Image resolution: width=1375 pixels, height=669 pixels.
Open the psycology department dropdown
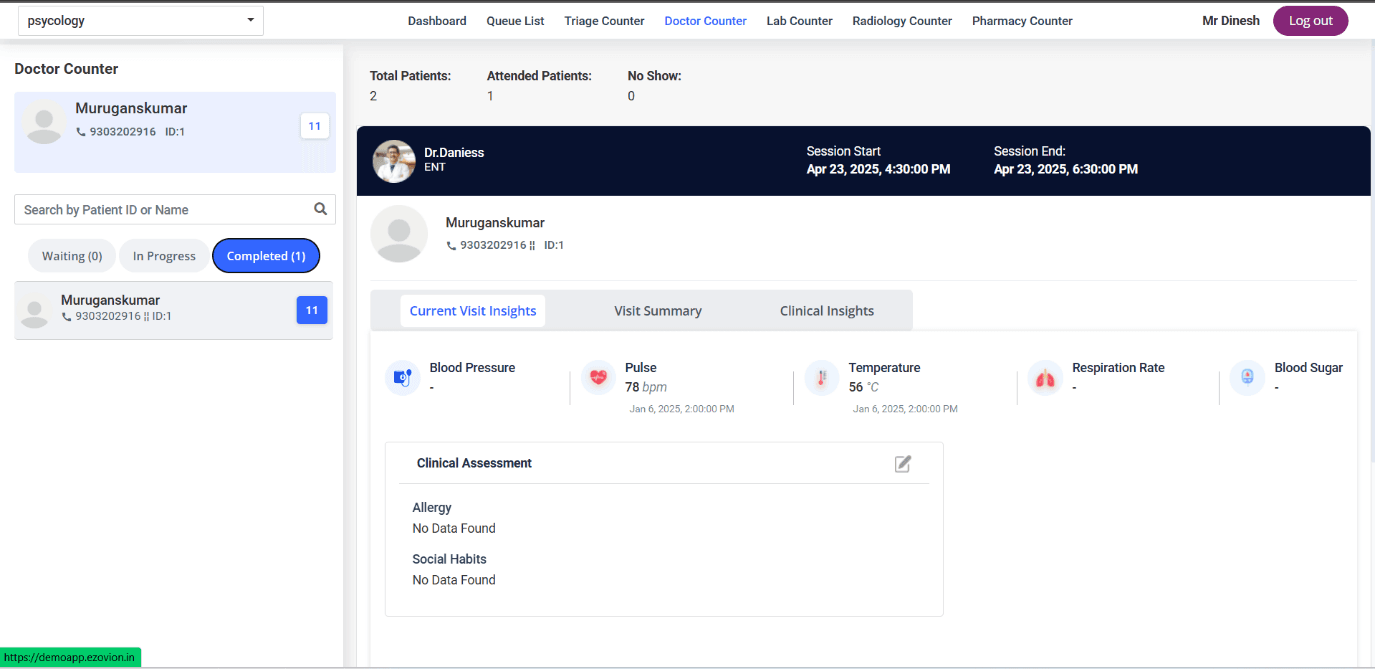(141, 21)
